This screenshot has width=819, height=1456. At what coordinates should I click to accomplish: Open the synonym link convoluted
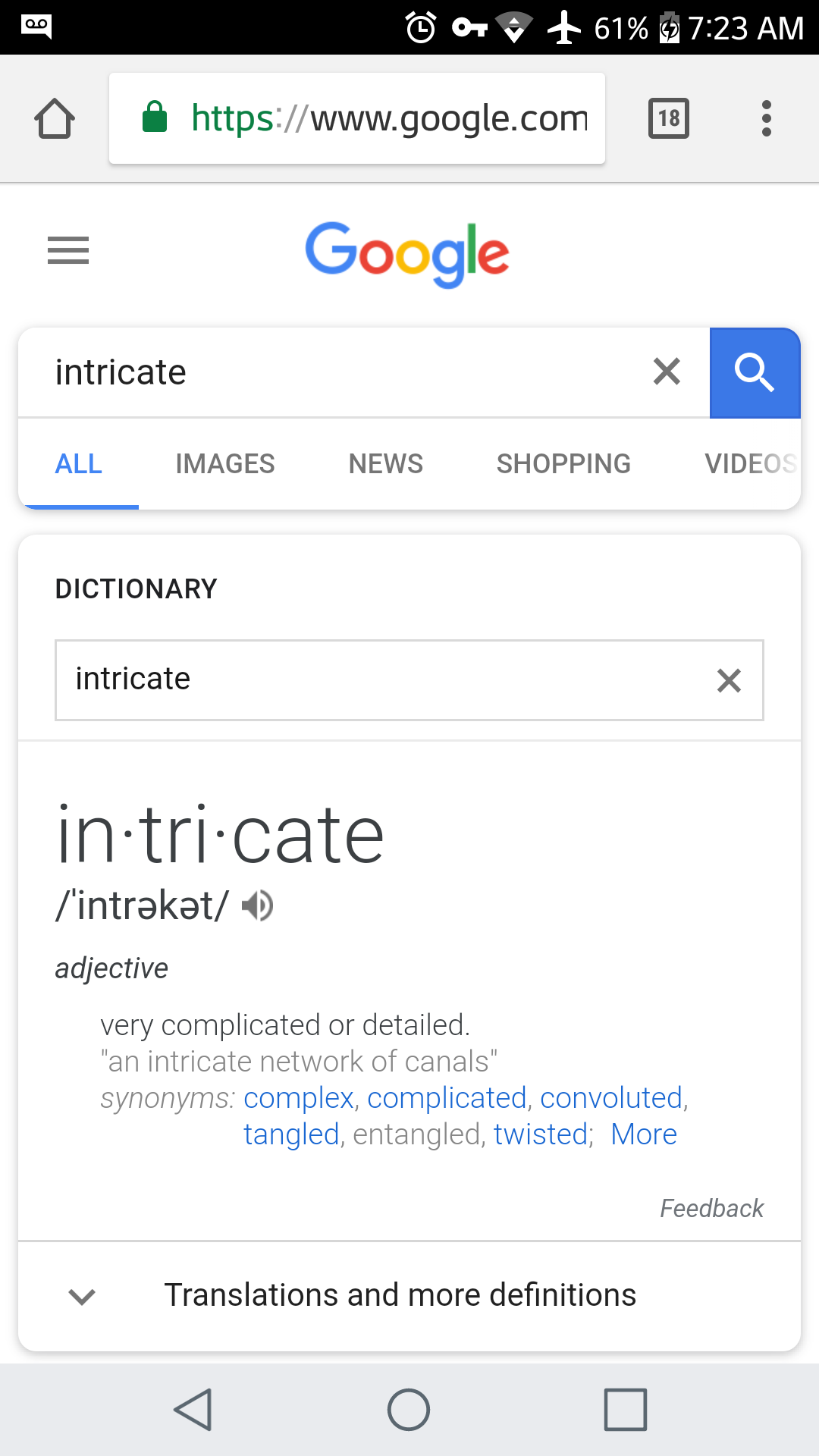pos(611,1098)
